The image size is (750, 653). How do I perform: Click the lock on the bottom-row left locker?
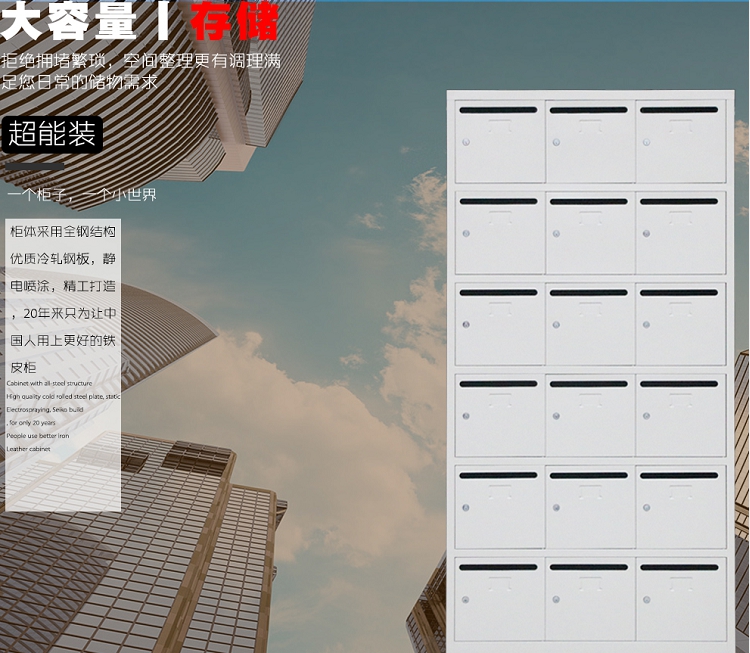(x=466, y=599)
